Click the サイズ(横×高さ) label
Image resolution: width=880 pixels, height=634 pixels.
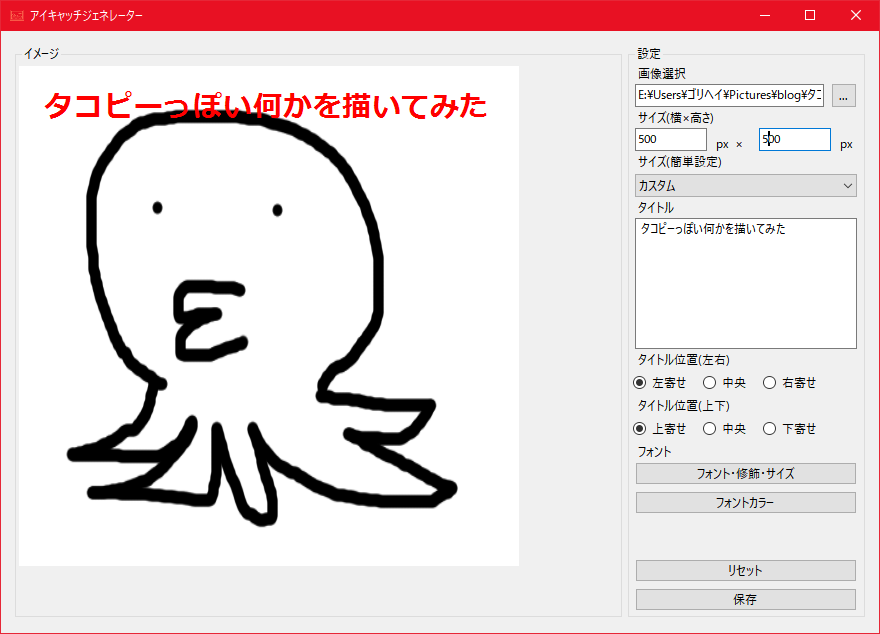pos(676,118)
